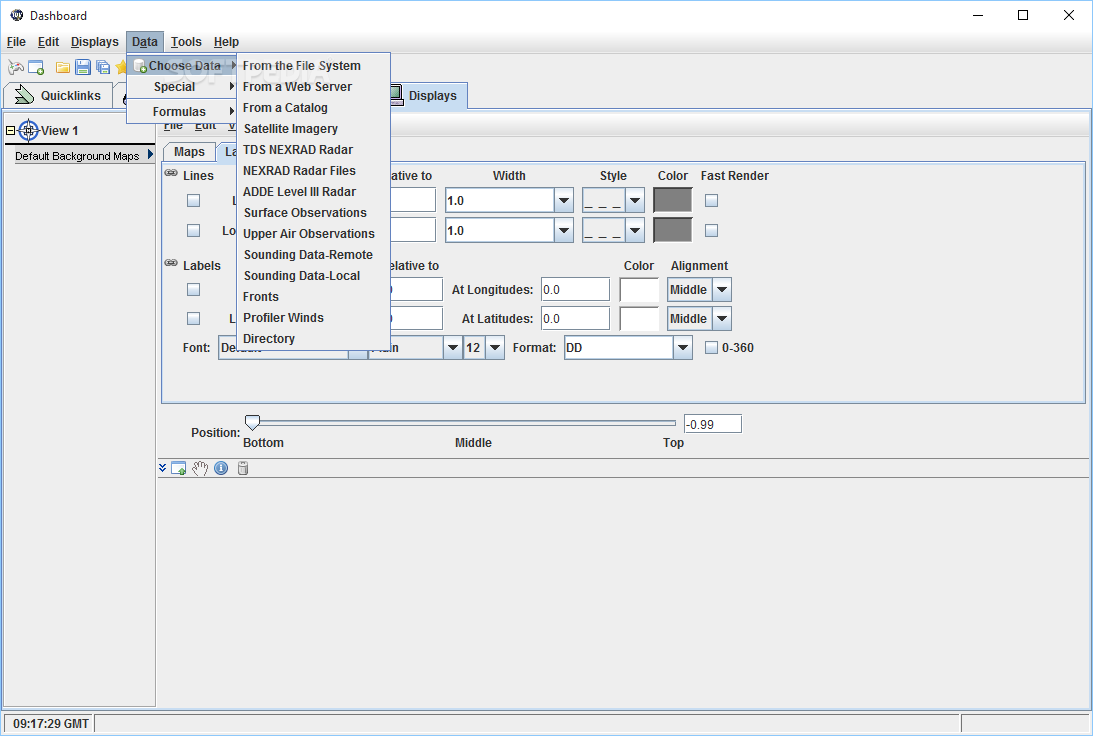Click the window with green arrow icon
Viewport: 1093px width, 736px height.
click(178, 468)
